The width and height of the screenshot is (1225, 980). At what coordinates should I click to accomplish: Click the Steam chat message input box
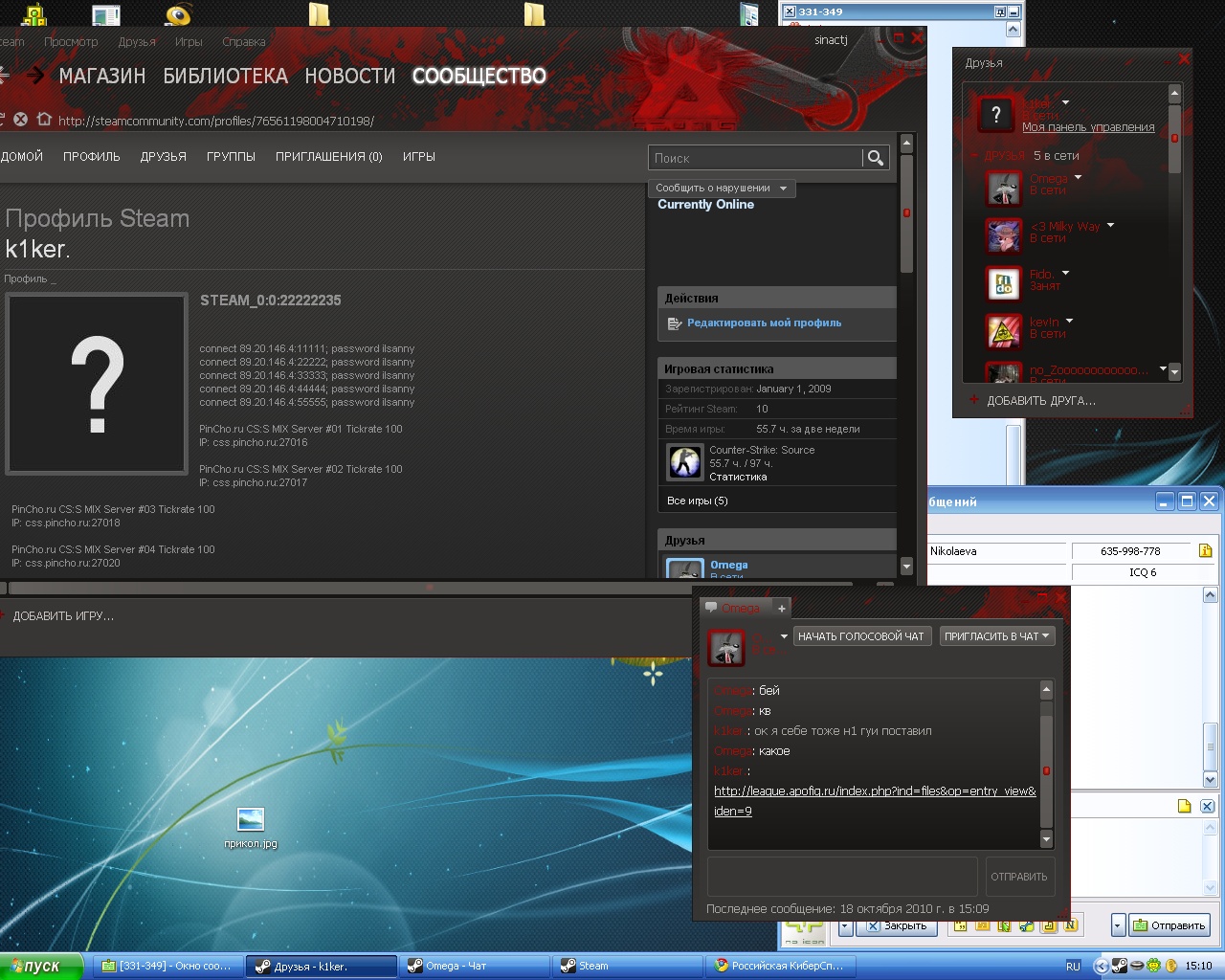click(843, 877)
